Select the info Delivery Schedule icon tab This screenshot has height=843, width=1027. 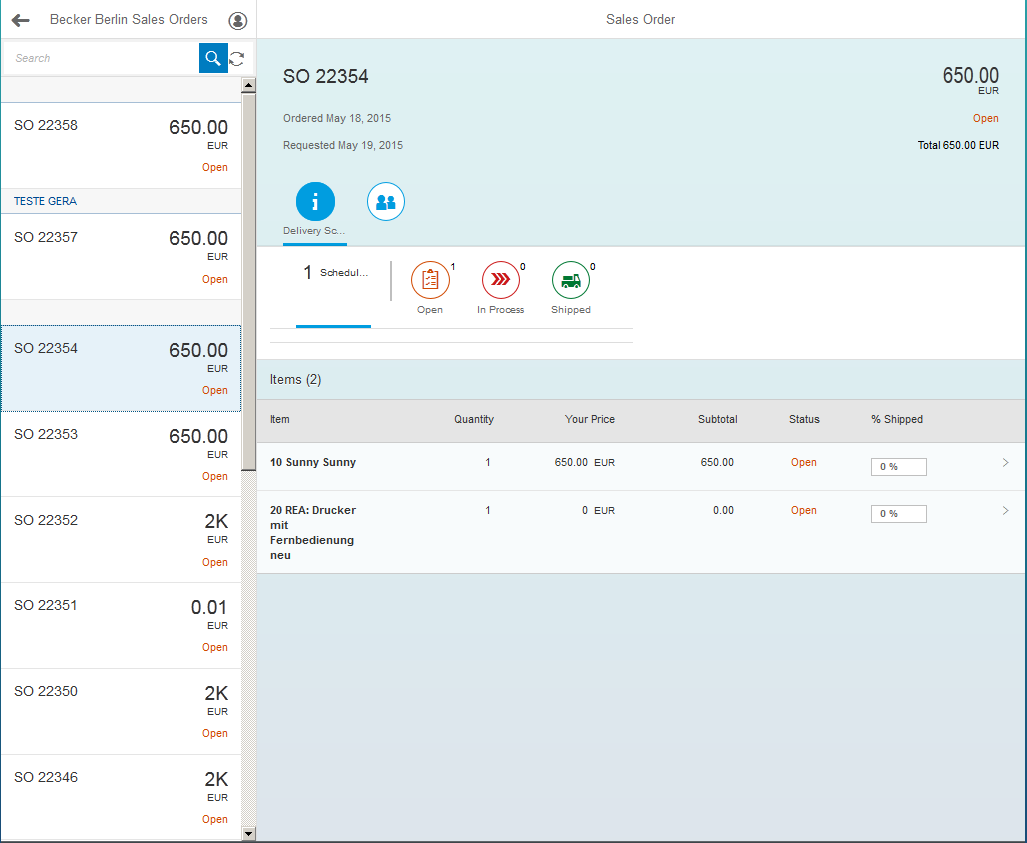click(315, 202)
